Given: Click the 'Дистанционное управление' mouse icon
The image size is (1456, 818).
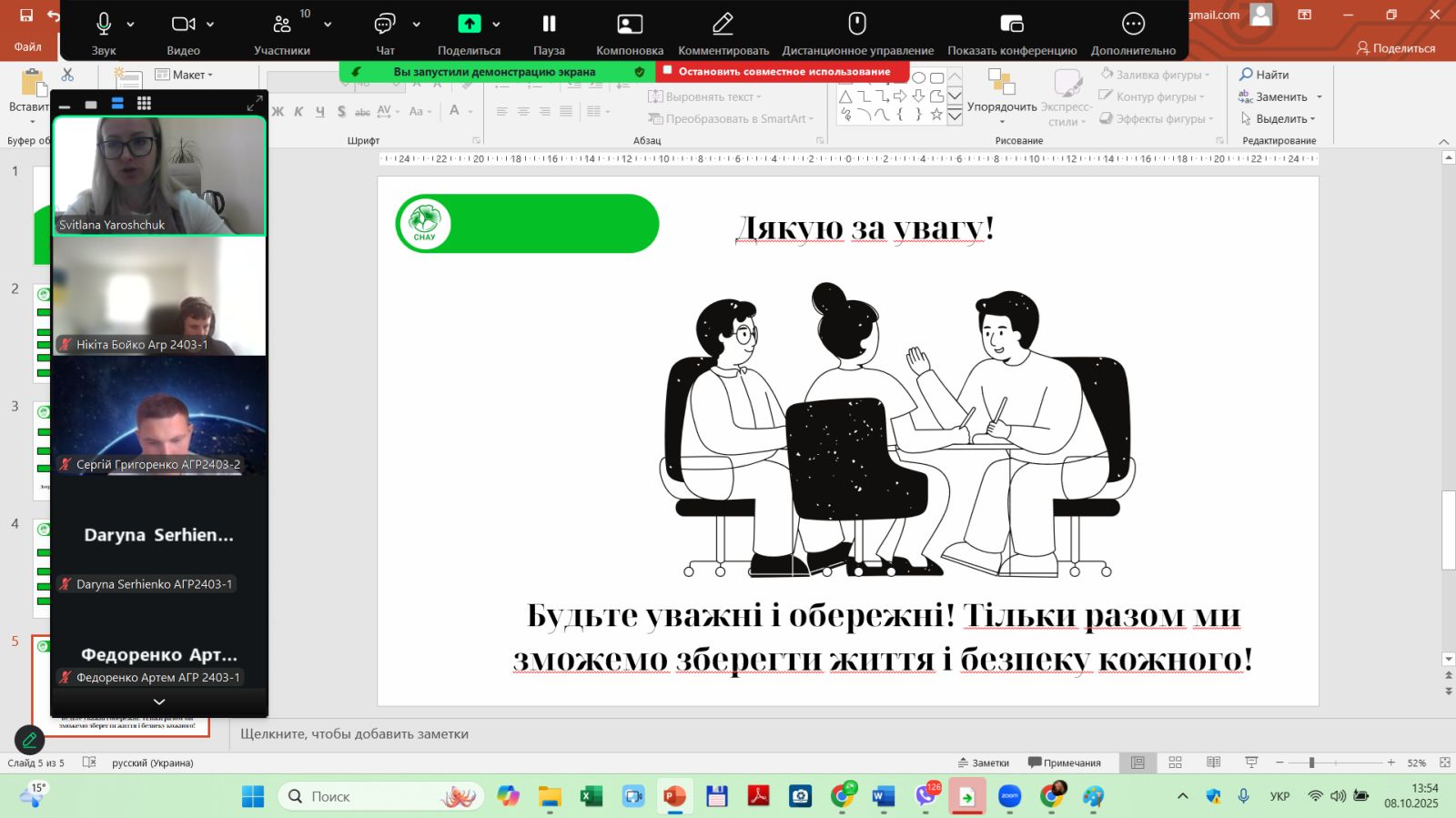Looking at the screenshot, I should 857,25.
